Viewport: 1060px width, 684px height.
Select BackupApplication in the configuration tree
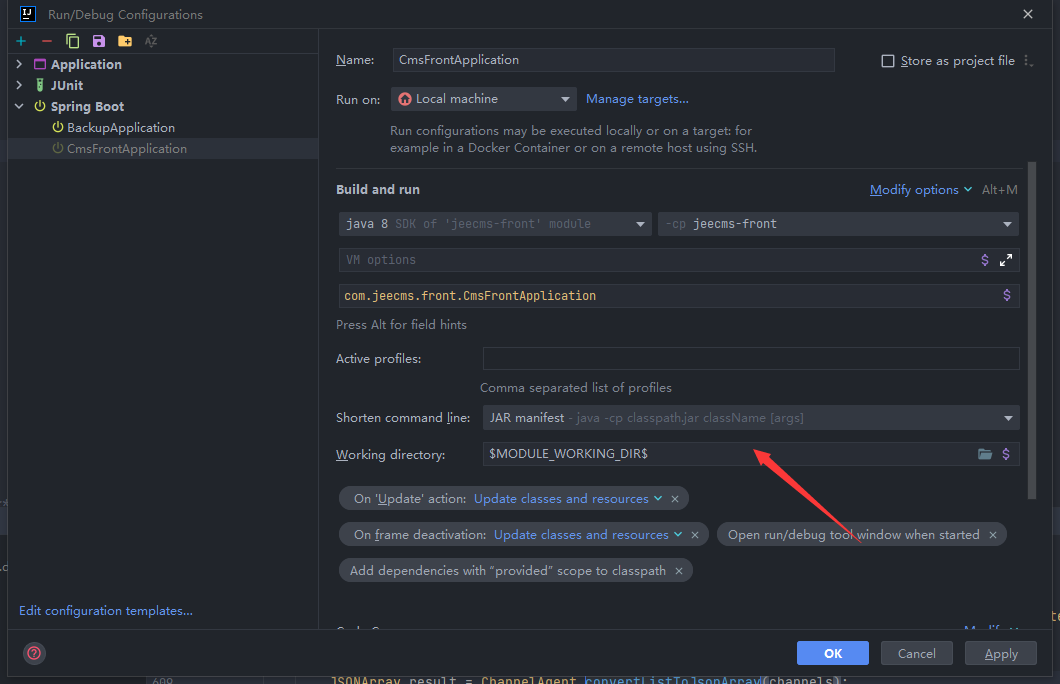(120, 128)
